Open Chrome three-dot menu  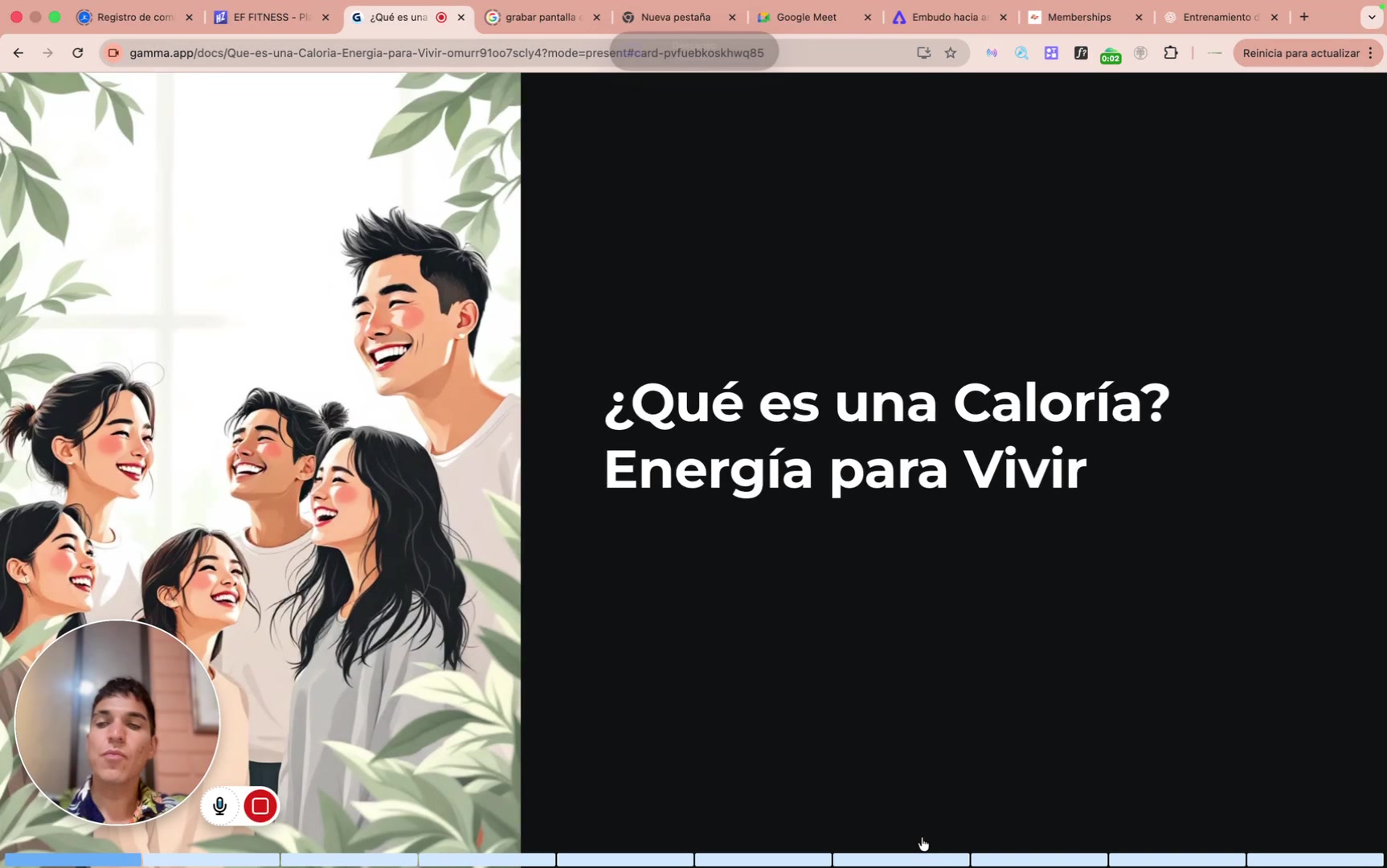tap(1371, 53)
